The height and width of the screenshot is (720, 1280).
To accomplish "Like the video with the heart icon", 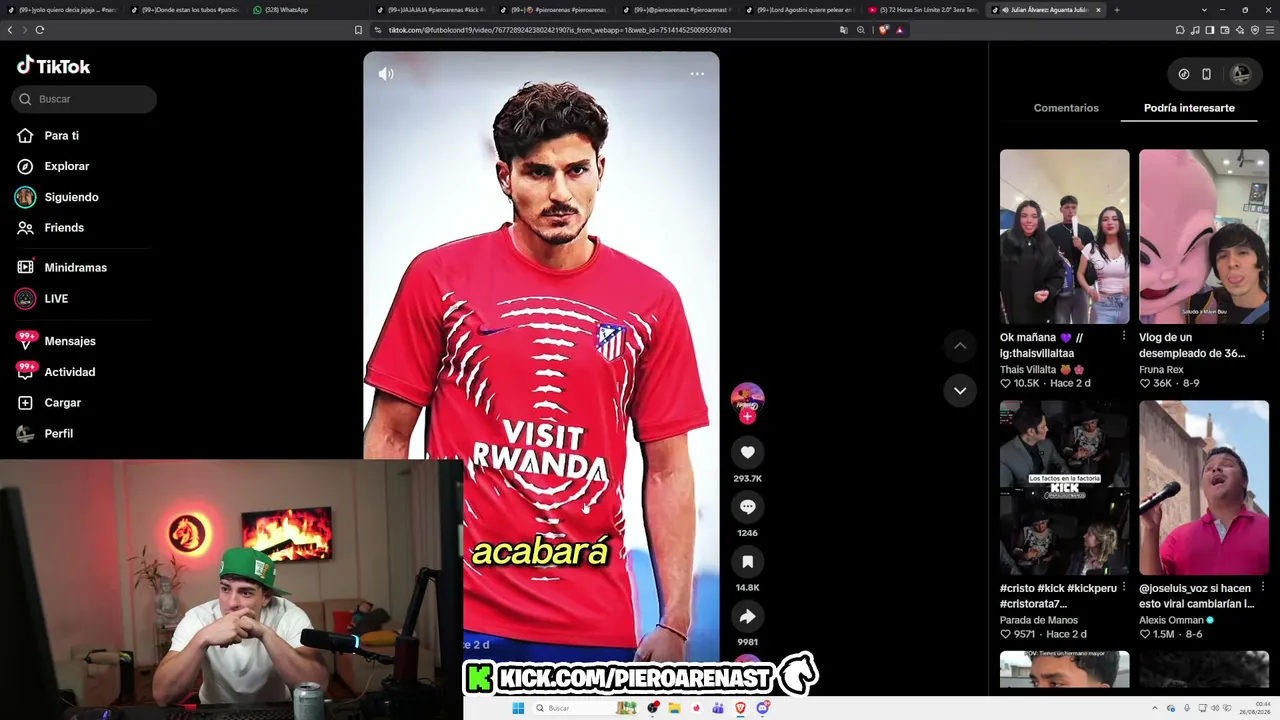I will click(x=747, y=452).
